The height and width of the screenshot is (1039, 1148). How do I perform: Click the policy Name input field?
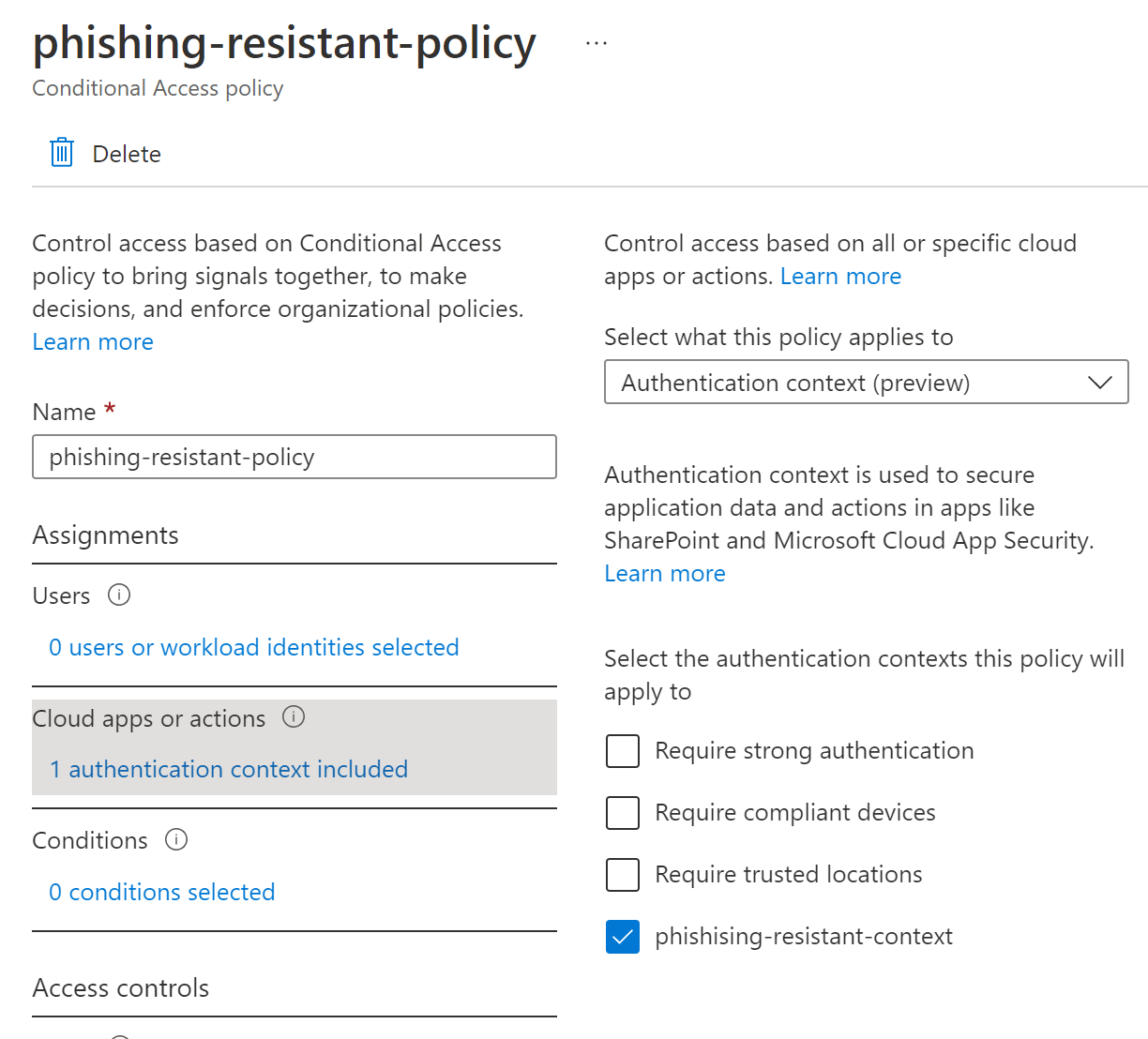294,457
